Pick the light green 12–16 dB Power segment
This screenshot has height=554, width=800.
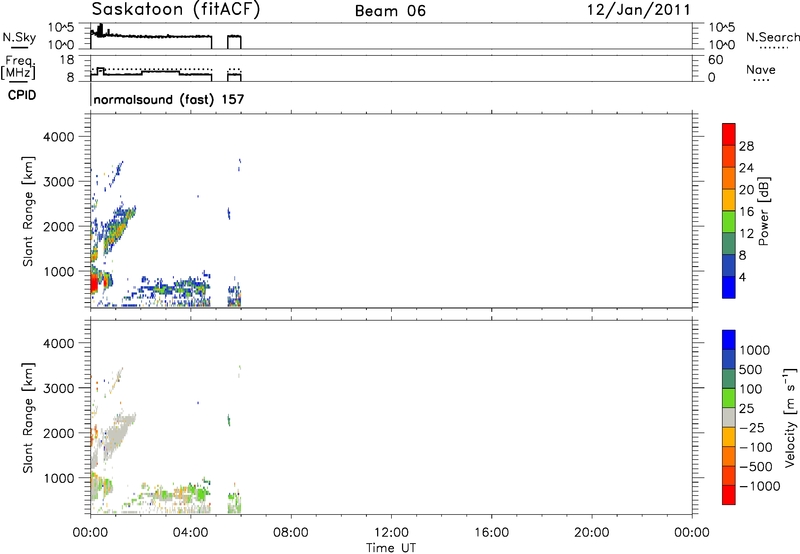point(729,221)
